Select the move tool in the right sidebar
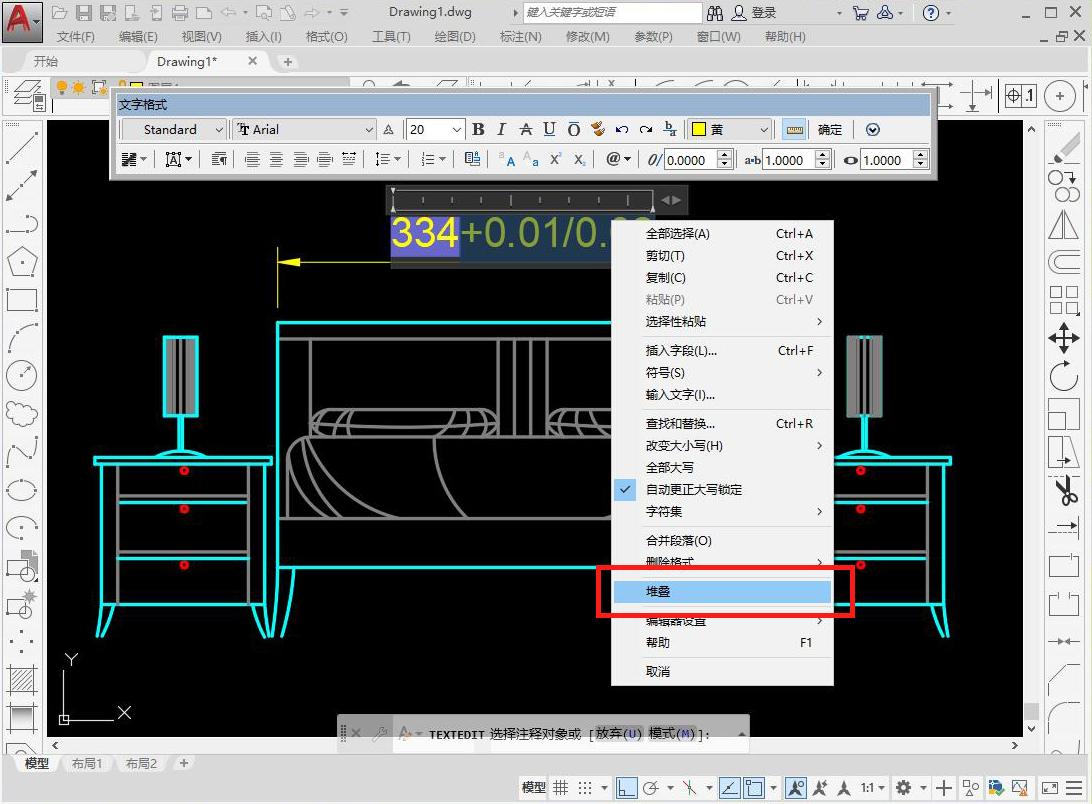This screenshot has height=804, width=1092. click(1064, 338)
